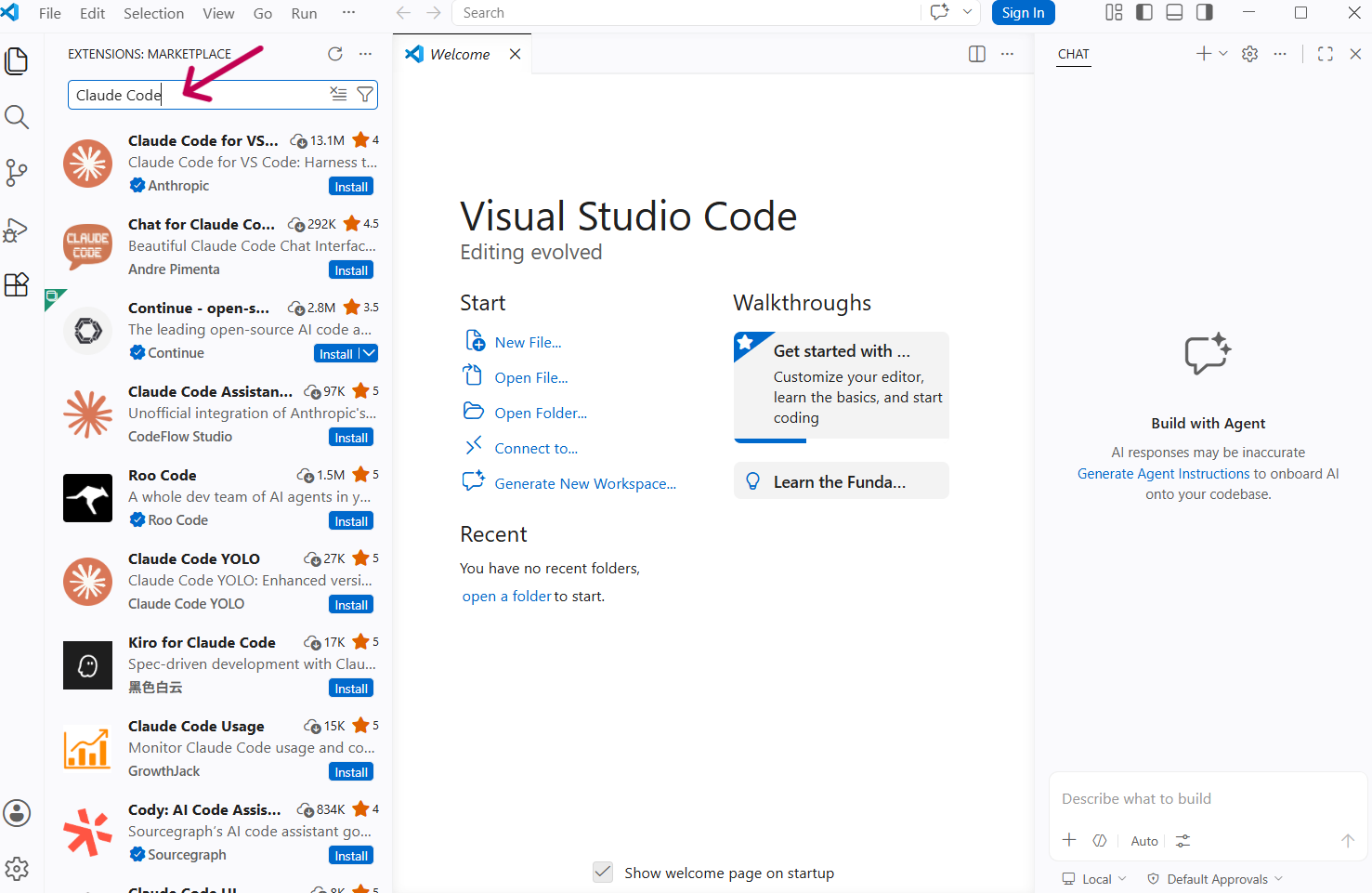The image size is (1372, 893).
Task: Open the Run and Debug view
Action: [x=17, y=230]
